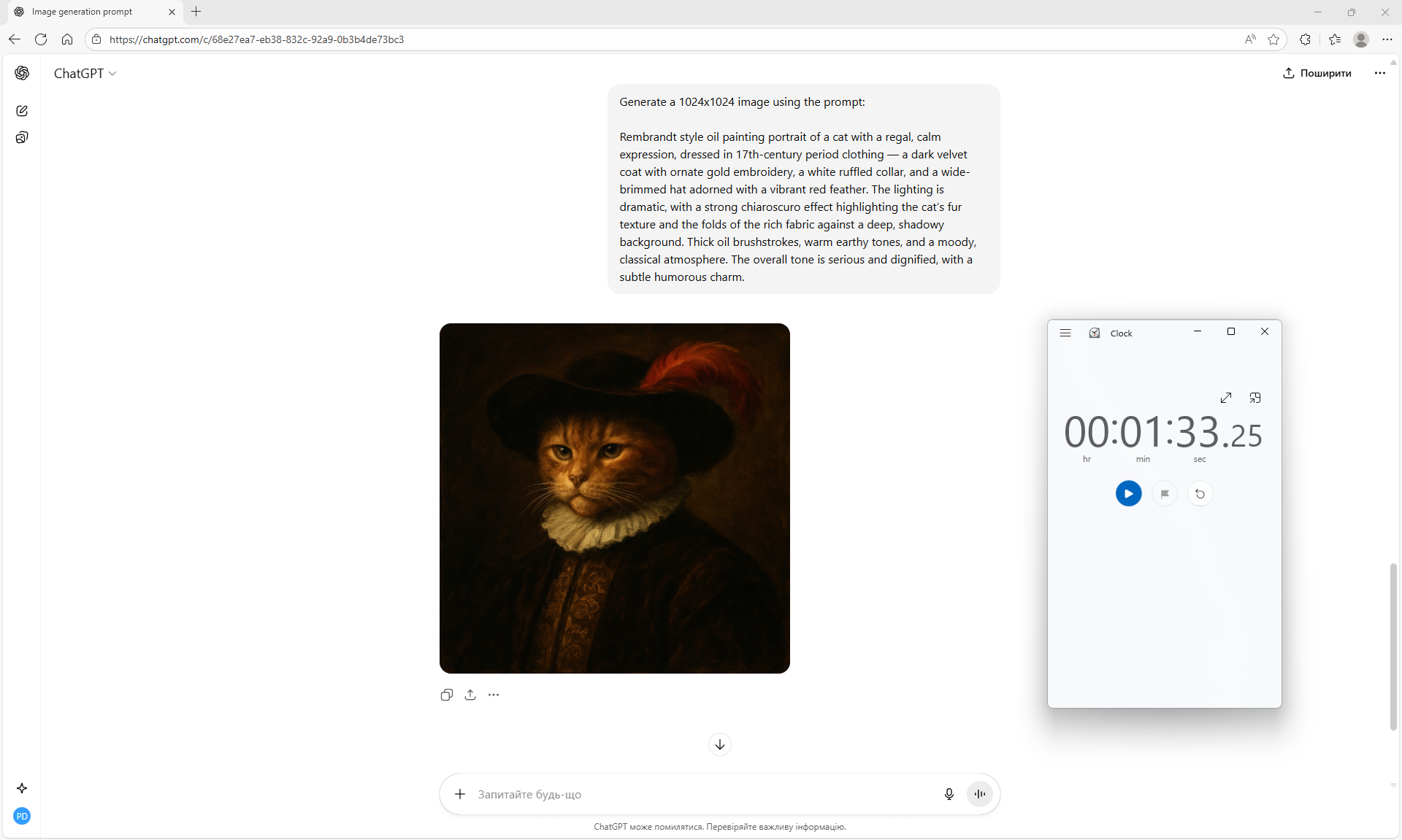Copy the generated cat image
Screen dimensions: 1402x840
point(447,695)
